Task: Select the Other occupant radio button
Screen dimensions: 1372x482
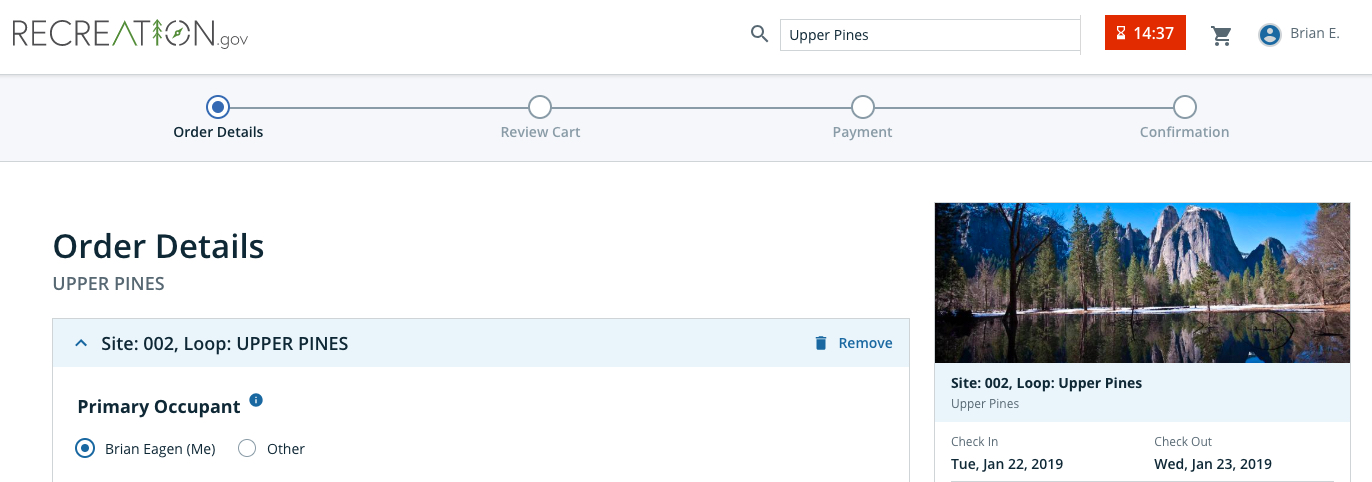Action: click(247, 449)
